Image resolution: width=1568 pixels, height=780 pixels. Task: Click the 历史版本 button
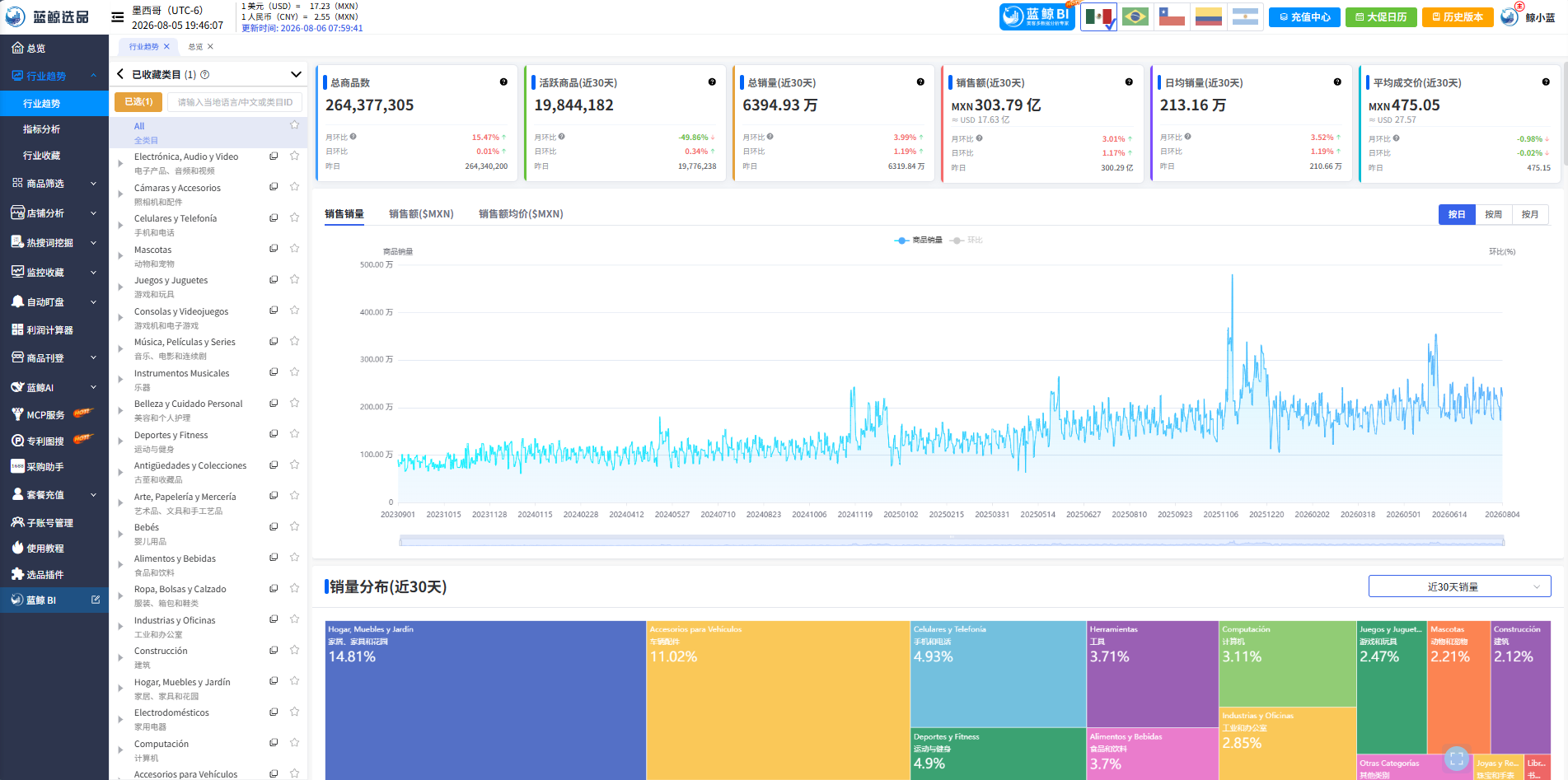coord(1458,16)
